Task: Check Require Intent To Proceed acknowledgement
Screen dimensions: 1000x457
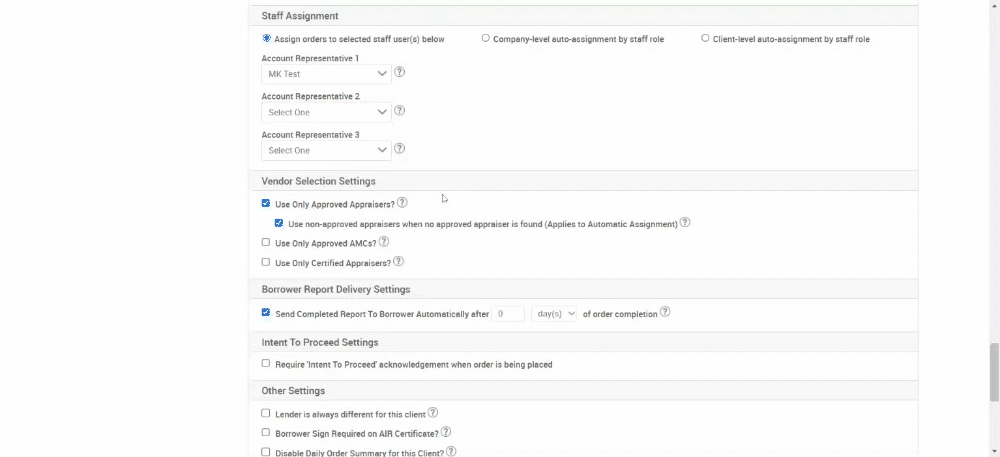Action: (x=266, y=363)
